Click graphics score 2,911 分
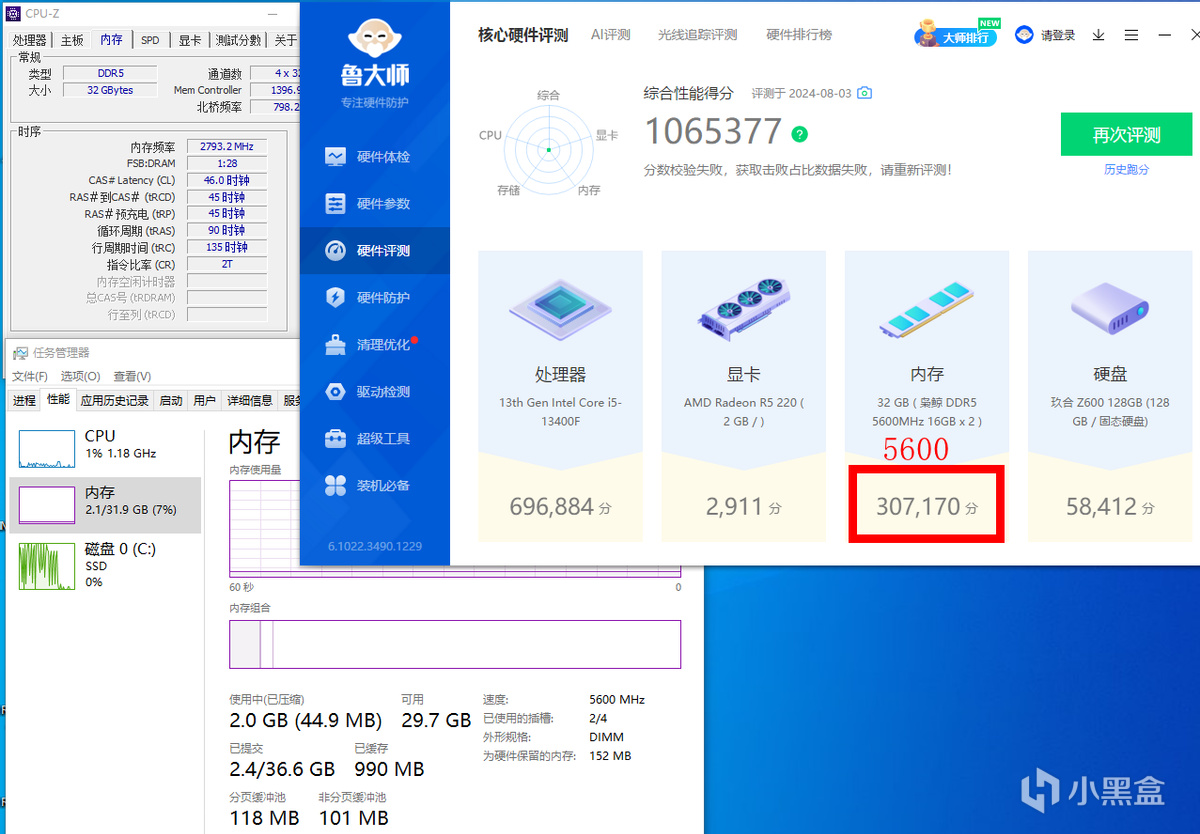 tap(743, 507)
